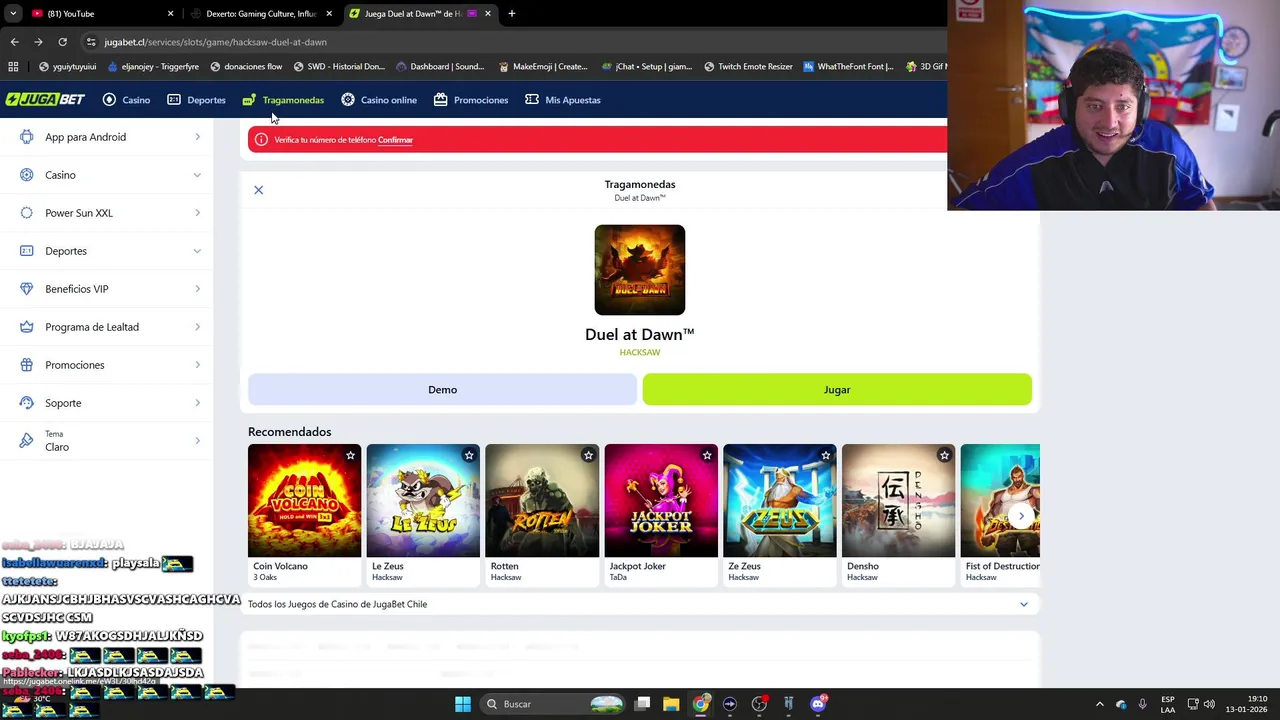Go to Casino online in top navigation
Viewport: 1280px width, 720px height.
click(379, 100)
